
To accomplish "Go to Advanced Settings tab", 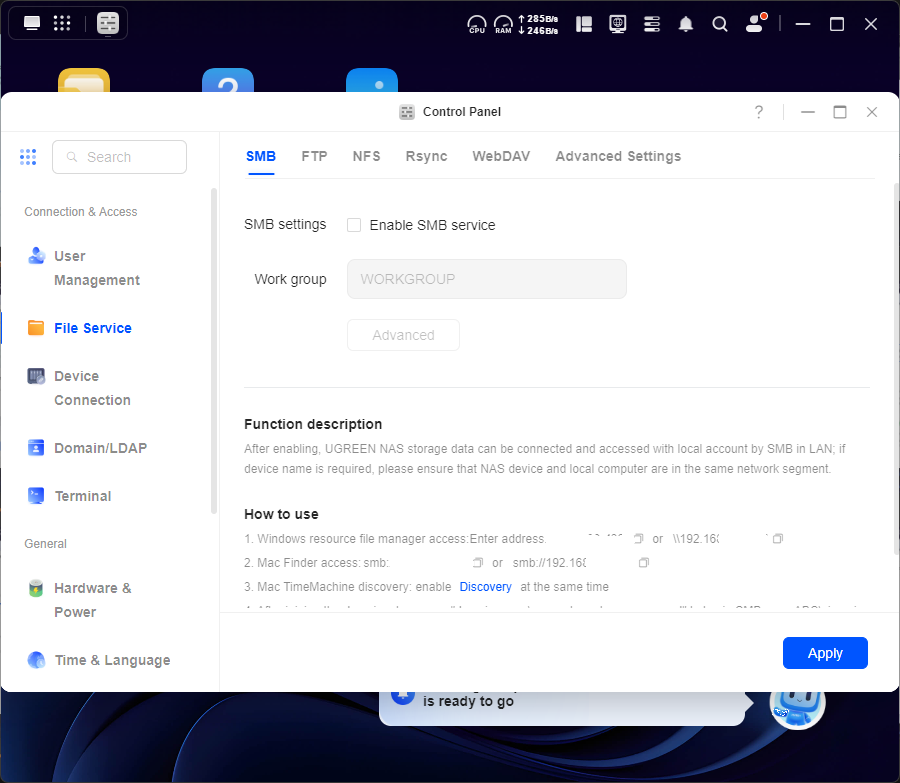I will pos(618,156).
